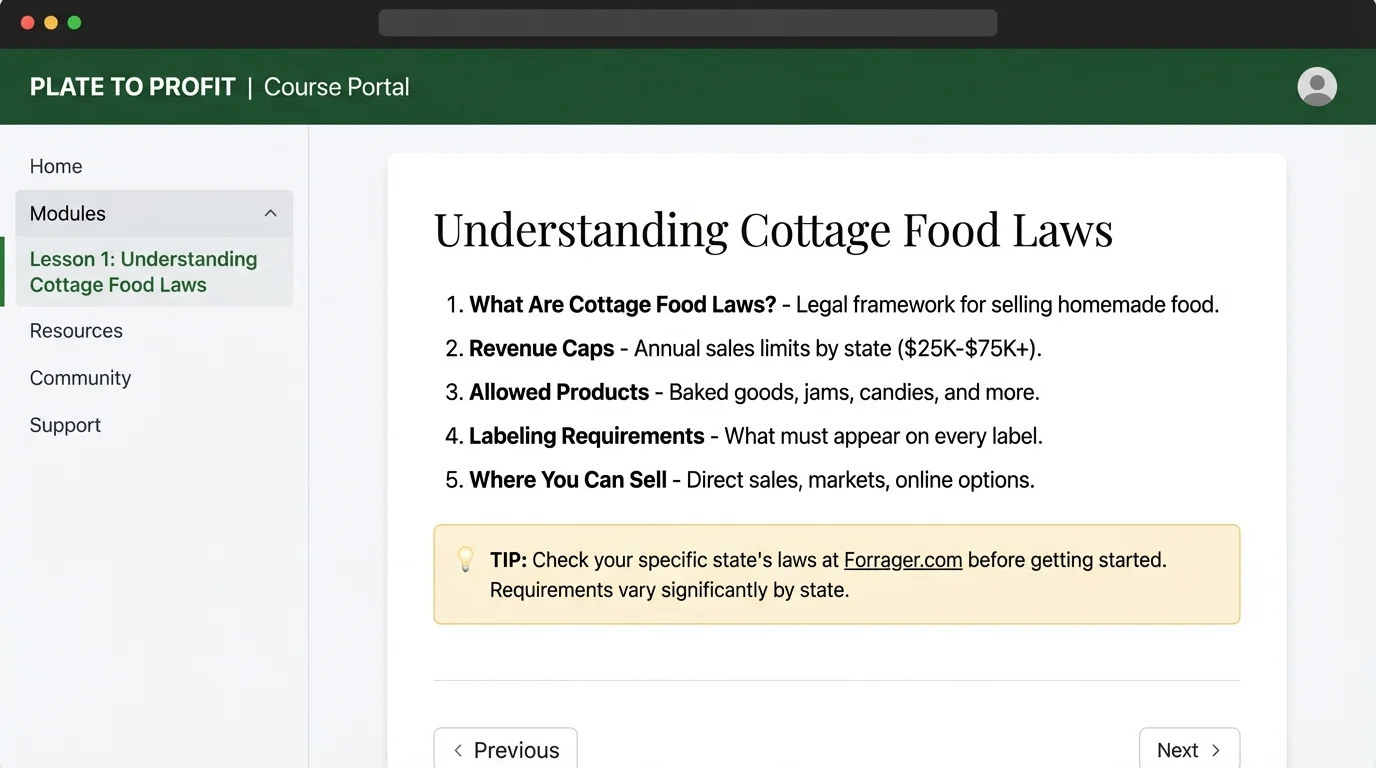Screen dimensions: 1376x768
Task: Go to the Support page
Action: point(65,425)
